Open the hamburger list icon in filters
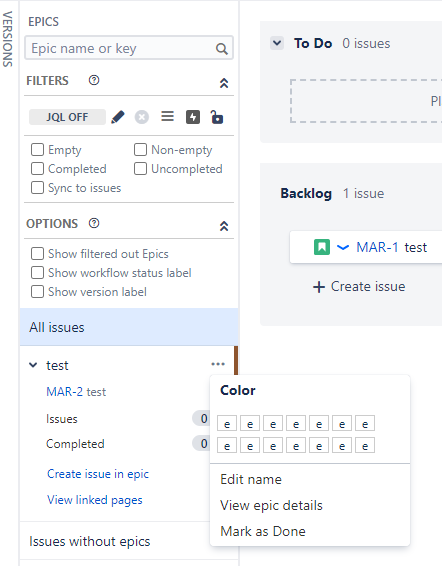 [x=167, y=117]
